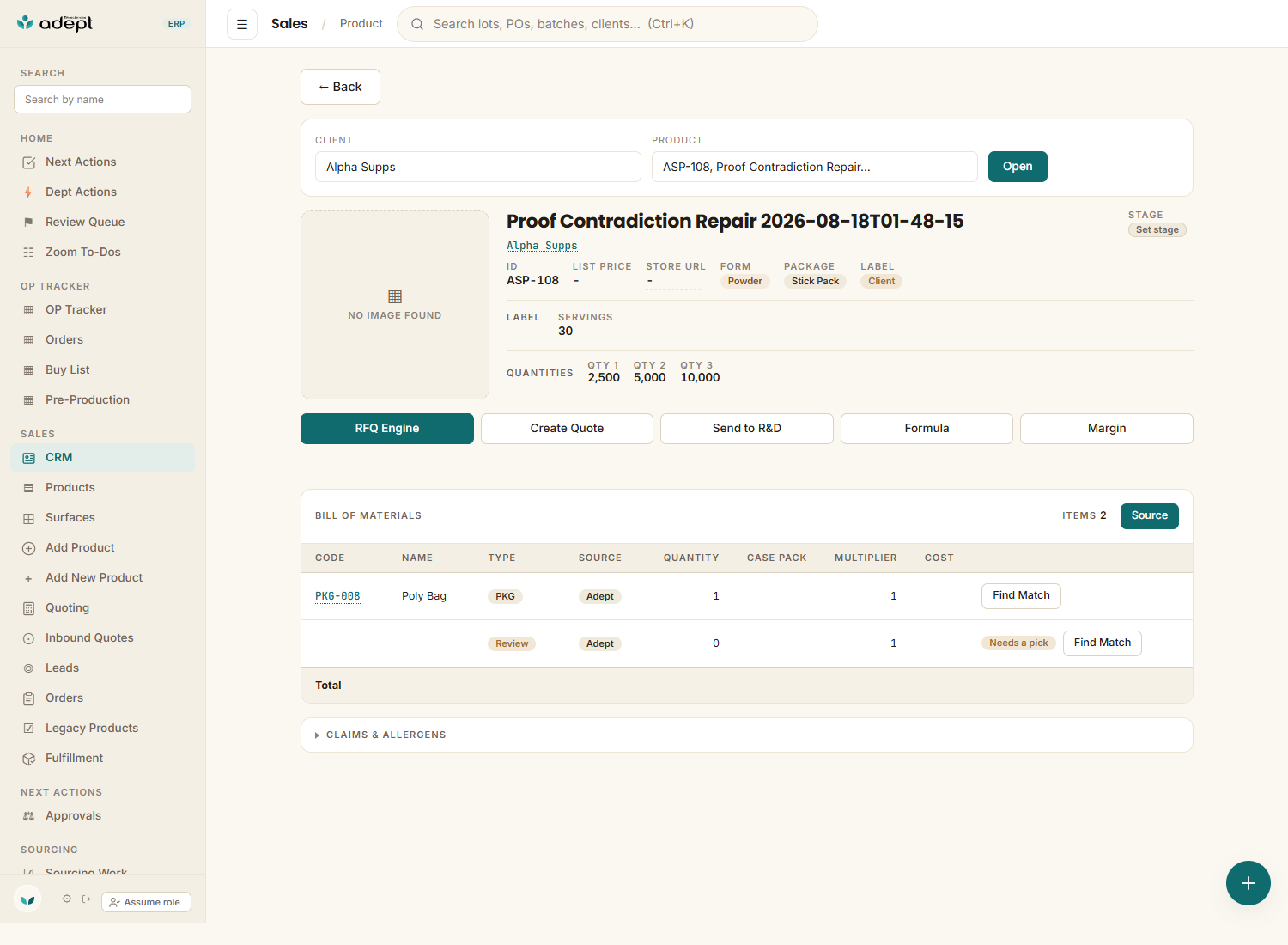Toggle sidebar with hamburger menu icon

click(242, 24)
